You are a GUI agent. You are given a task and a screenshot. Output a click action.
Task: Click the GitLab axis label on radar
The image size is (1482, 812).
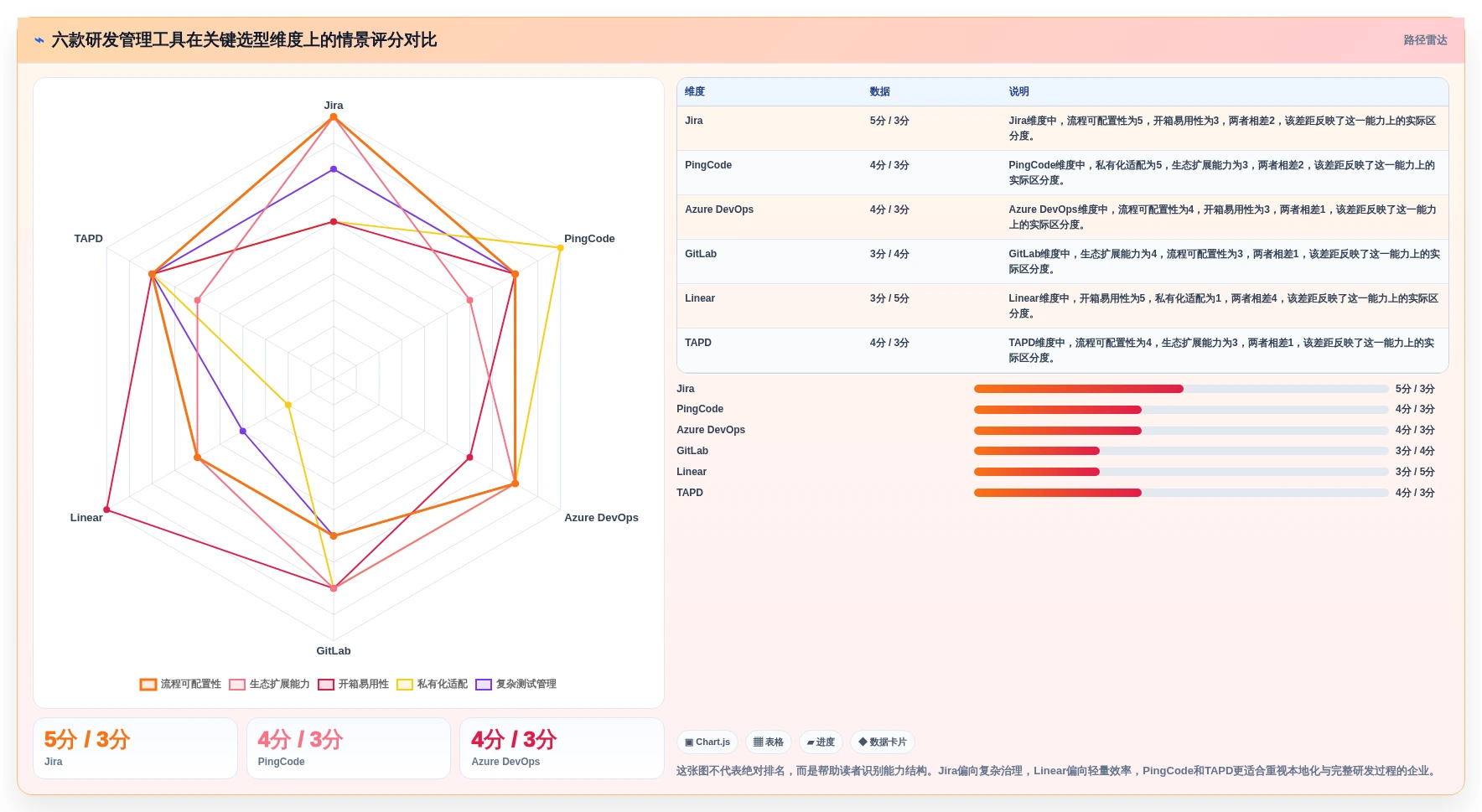click(x=334, y=651)
